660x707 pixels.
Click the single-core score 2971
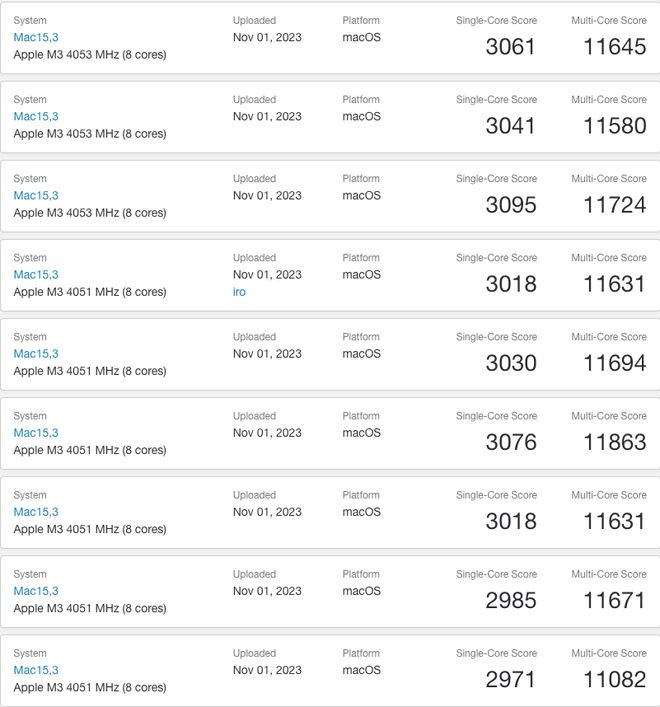[511, 680]
